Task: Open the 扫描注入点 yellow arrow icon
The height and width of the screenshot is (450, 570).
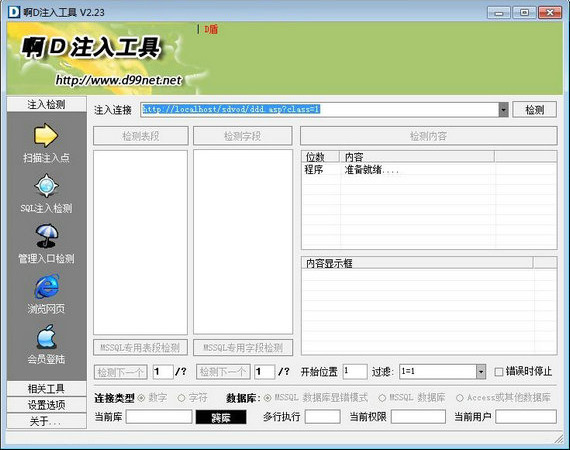Action: (46, 135)
